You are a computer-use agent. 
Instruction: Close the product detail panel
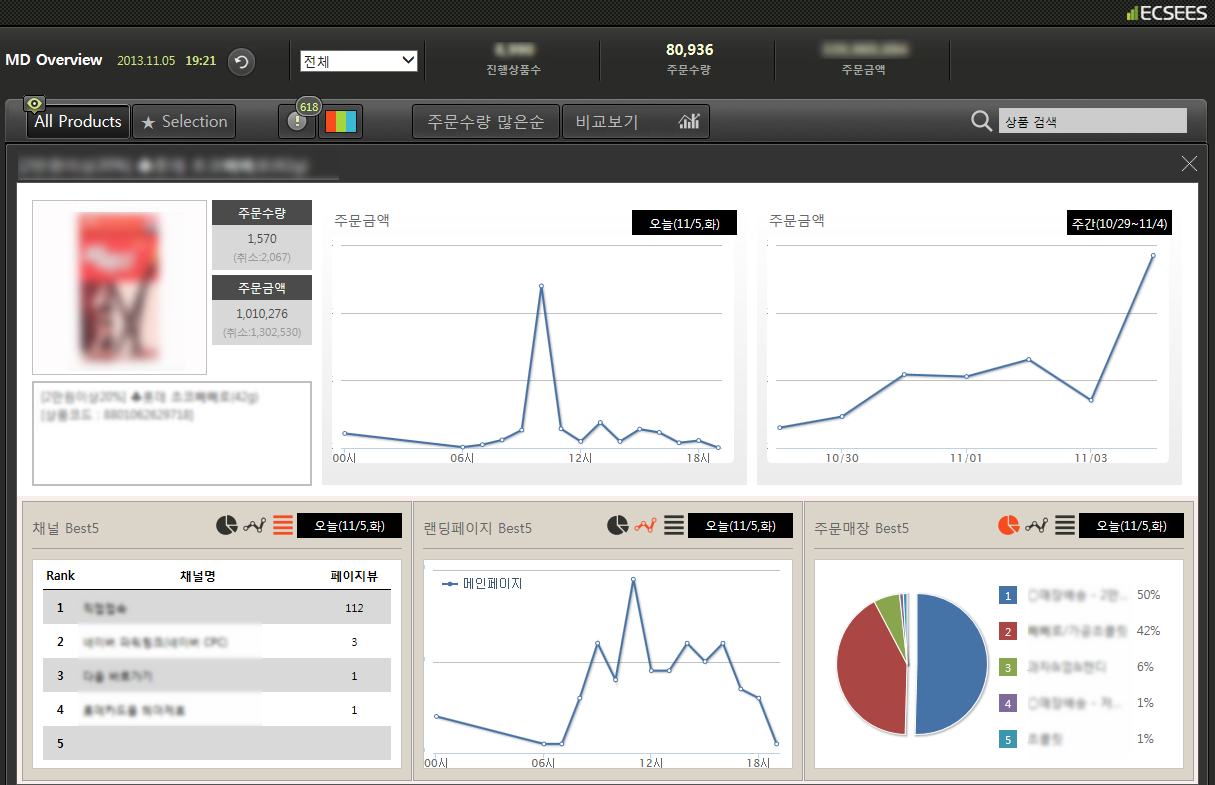click(1189, 163)
